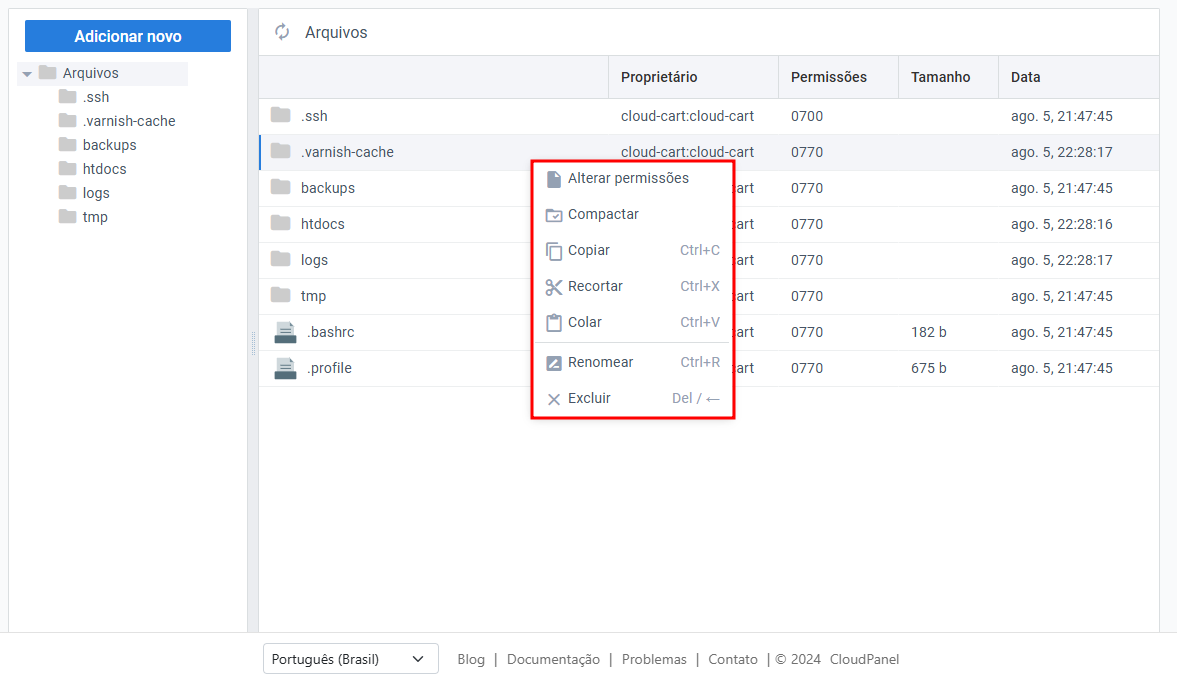Select Compactar in the context menu
This screenshot has height=684, width=1177.
pyautogui.click(x=603, y=214)
